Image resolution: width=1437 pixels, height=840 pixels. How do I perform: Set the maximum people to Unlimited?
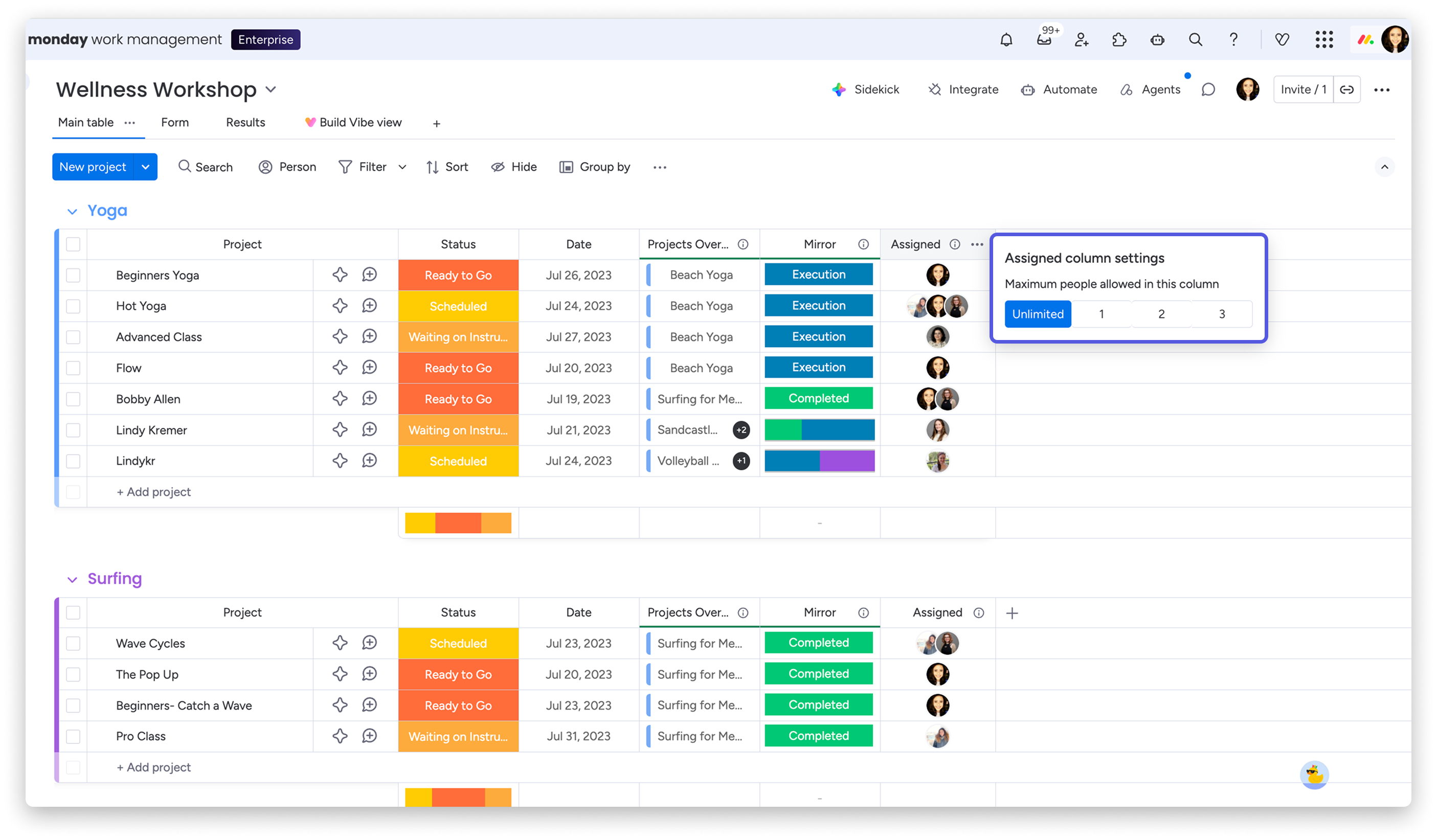[1037, 314]
